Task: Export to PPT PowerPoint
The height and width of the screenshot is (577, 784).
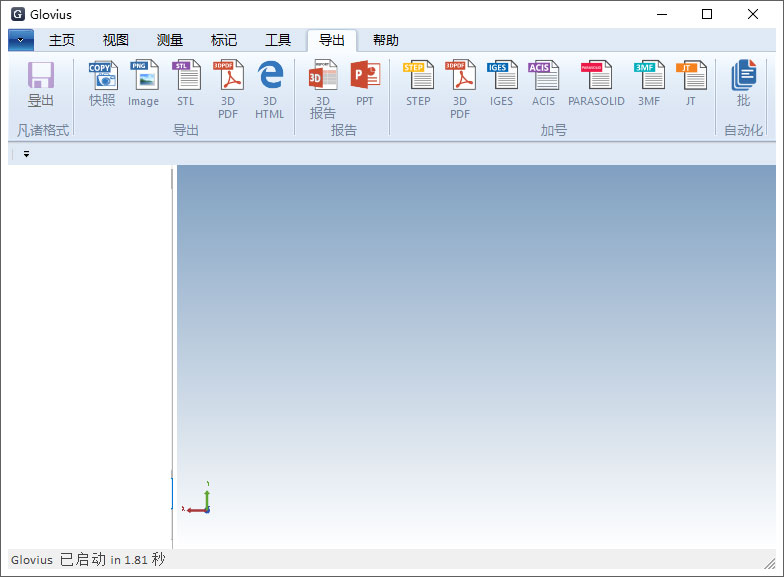Action: (365, 84)
